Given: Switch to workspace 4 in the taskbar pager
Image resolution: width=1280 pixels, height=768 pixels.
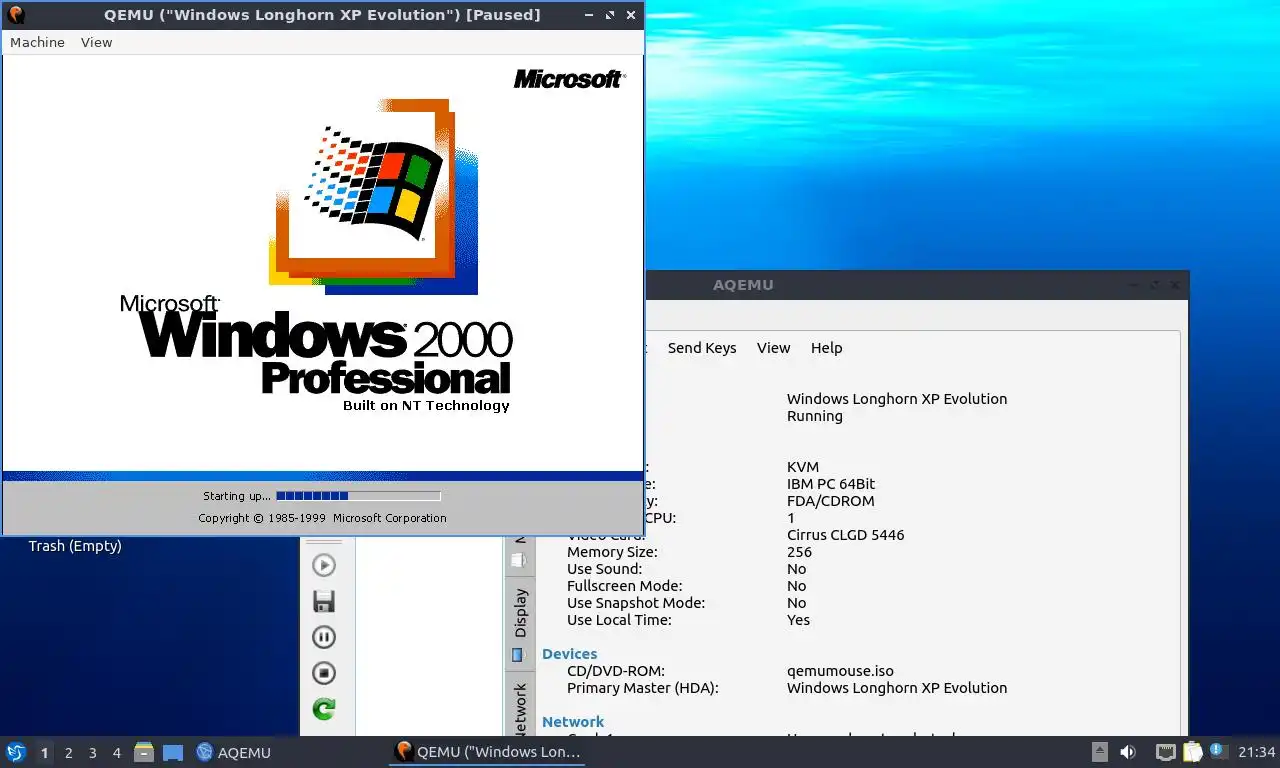Looking at the screenshot, I should tap(117, 753).
